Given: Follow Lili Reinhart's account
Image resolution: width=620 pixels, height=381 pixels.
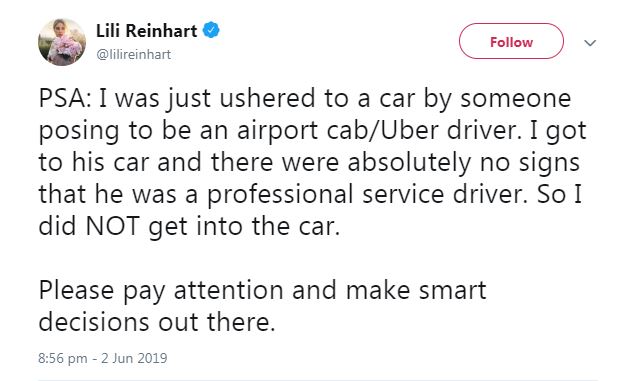Looking at the screenshot, I should 511,41.
